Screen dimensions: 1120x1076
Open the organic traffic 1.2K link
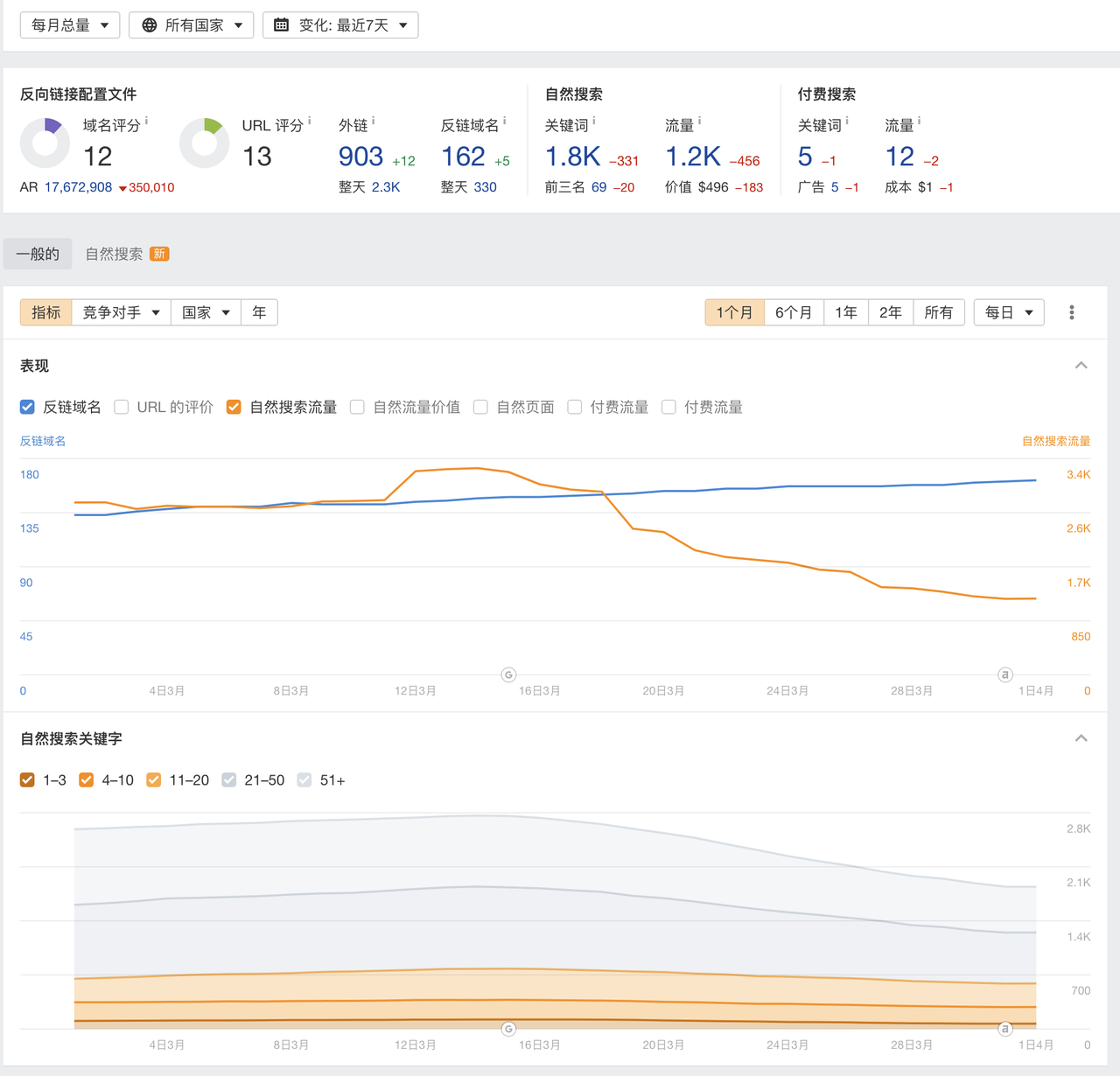tap(693, 157)
